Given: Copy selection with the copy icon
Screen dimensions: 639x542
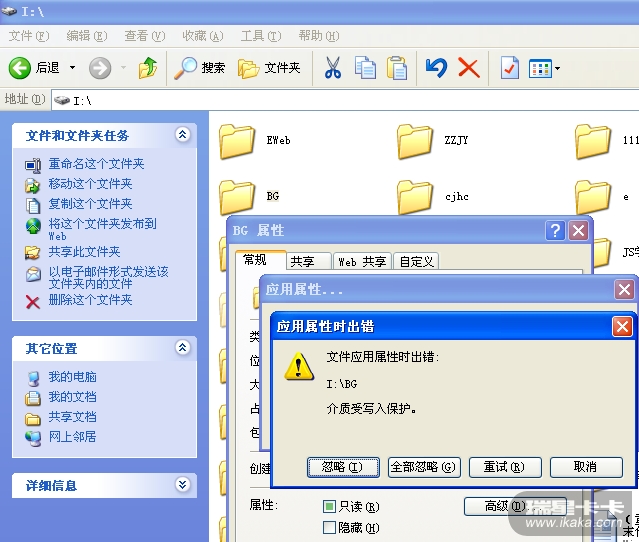Looking at the screenshot, I should [365, 68].
